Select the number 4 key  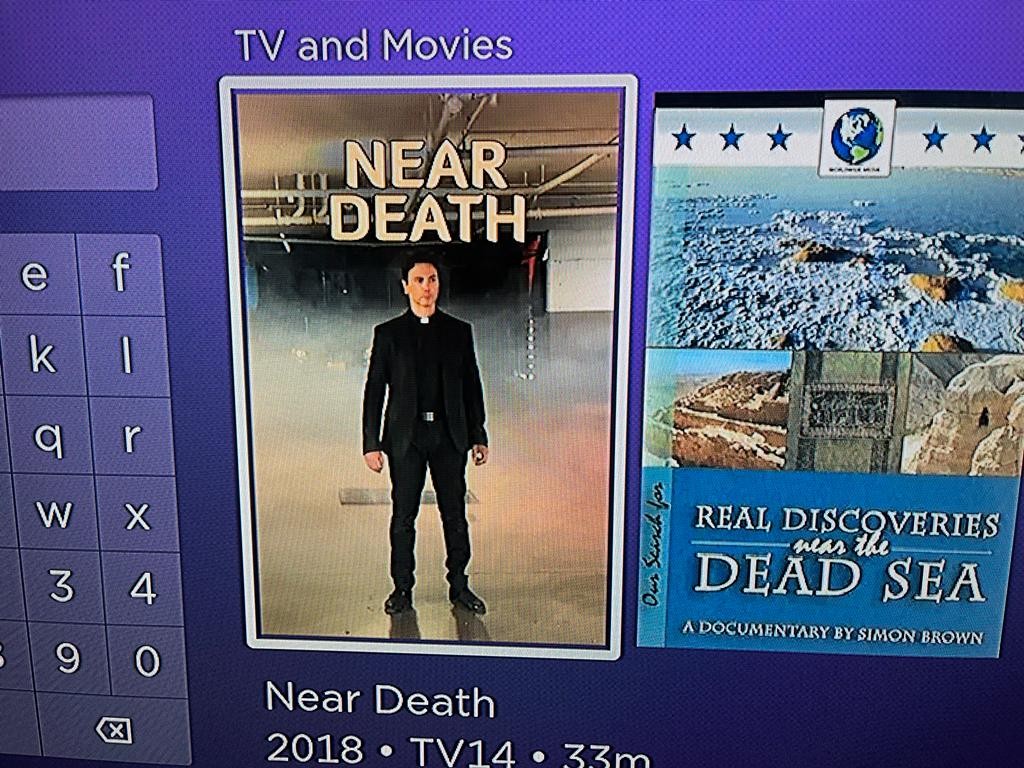coord(144,588)
